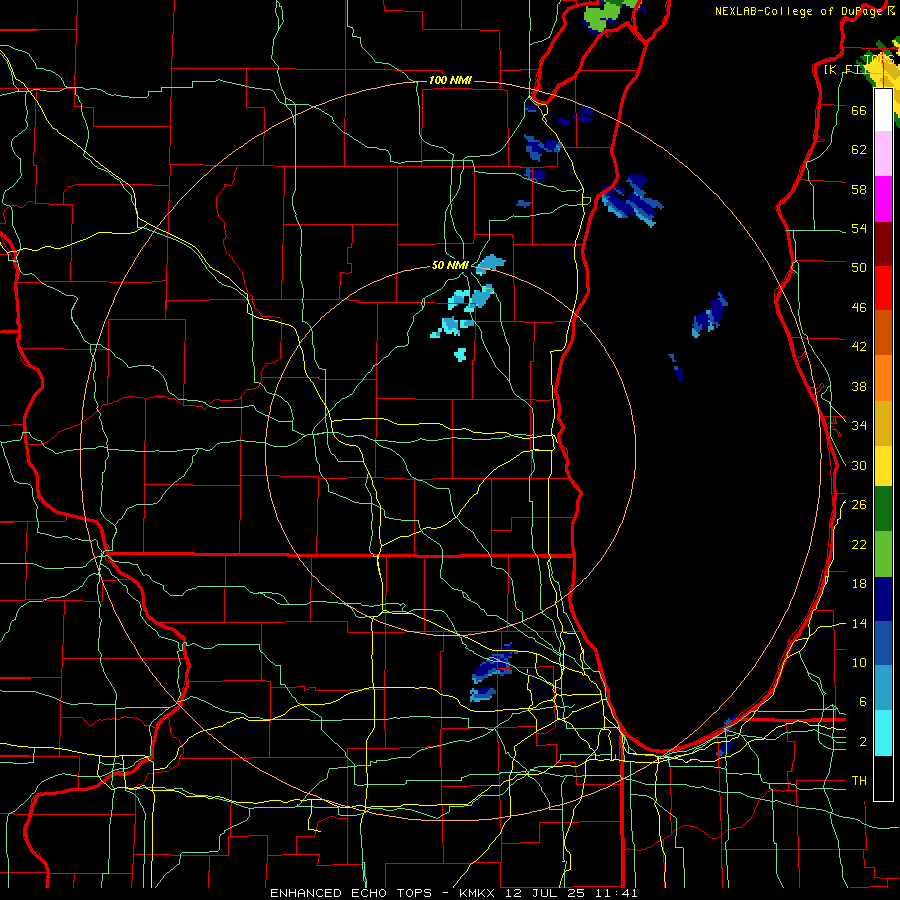Viewport: 900px width, 900px height.
Task: Click the gold legend swatch
Action: click(x=883, y=423)
